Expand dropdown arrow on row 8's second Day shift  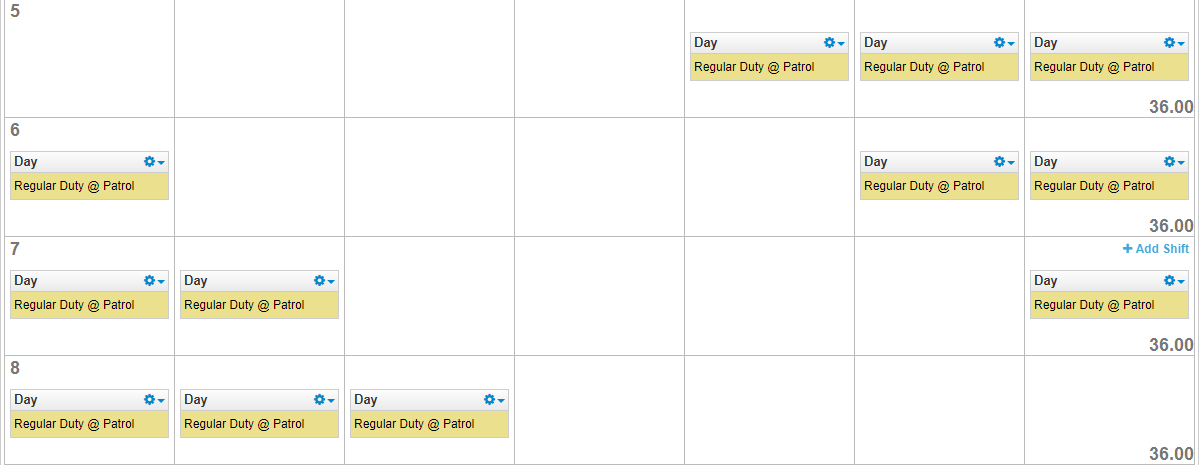tap(331, 401)
